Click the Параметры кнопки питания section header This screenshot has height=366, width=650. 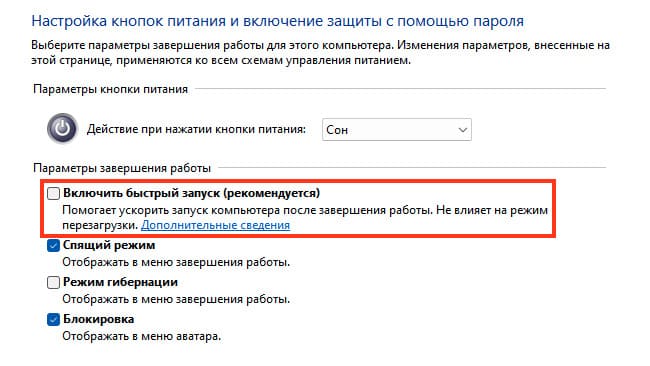point(110,89)
